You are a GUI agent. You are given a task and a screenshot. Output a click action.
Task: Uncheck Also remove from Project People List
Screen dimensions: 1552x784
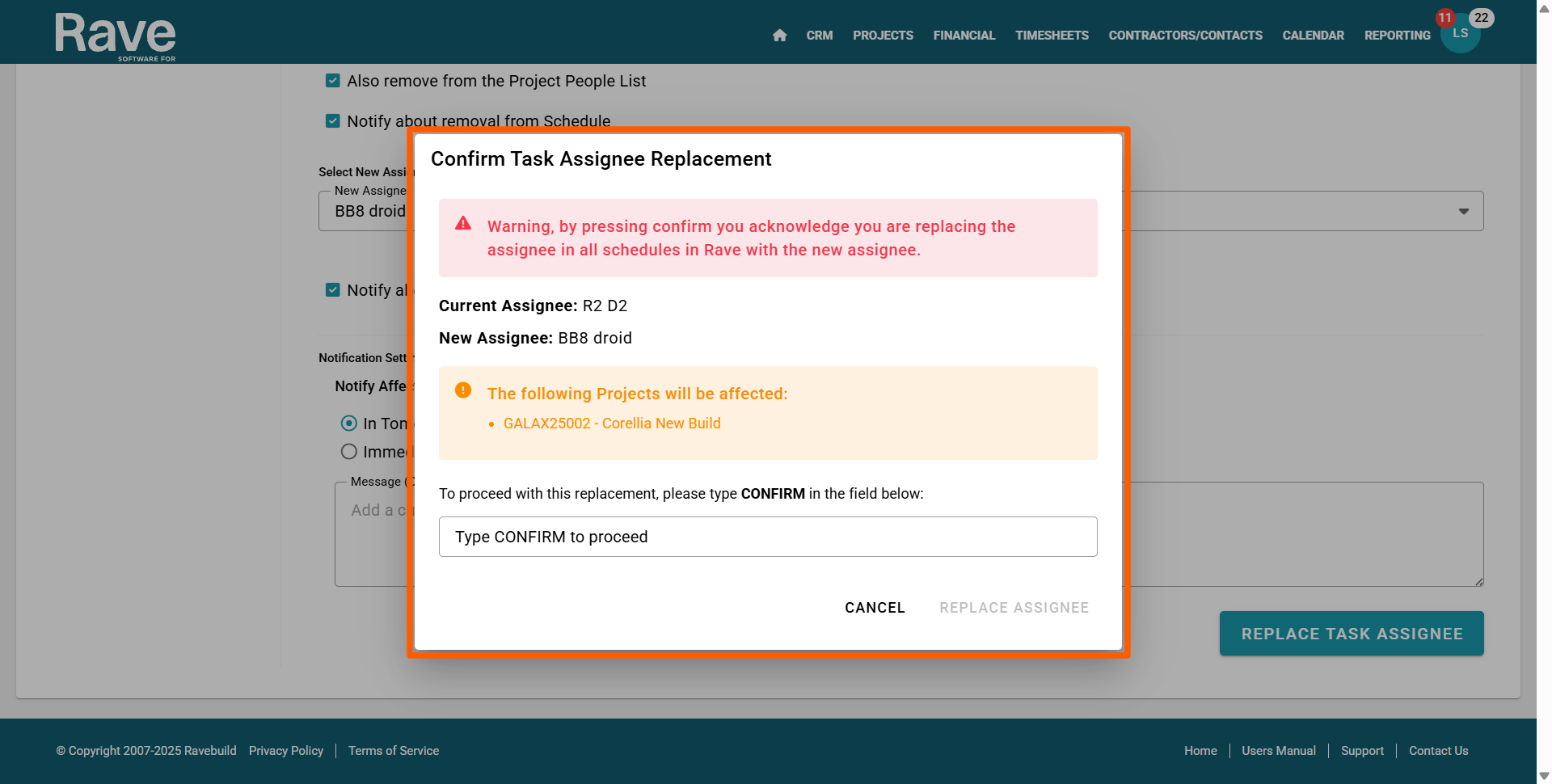[333, 81]
